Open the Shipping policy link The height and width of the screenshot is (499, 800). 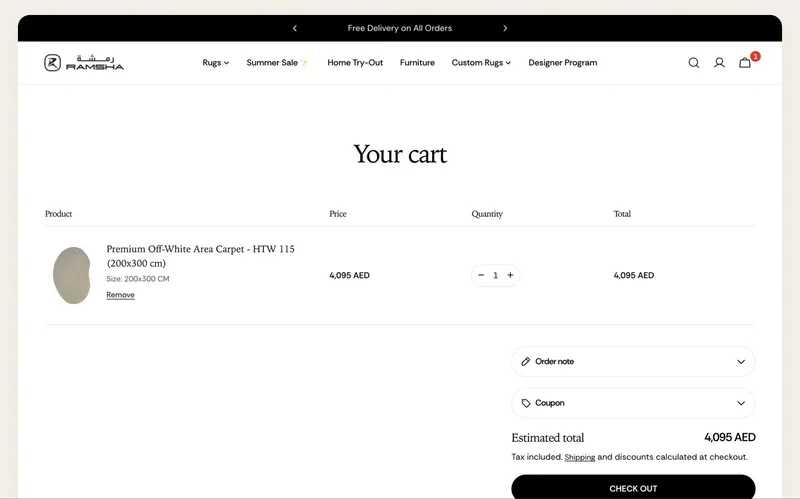(x=580, y=457)
